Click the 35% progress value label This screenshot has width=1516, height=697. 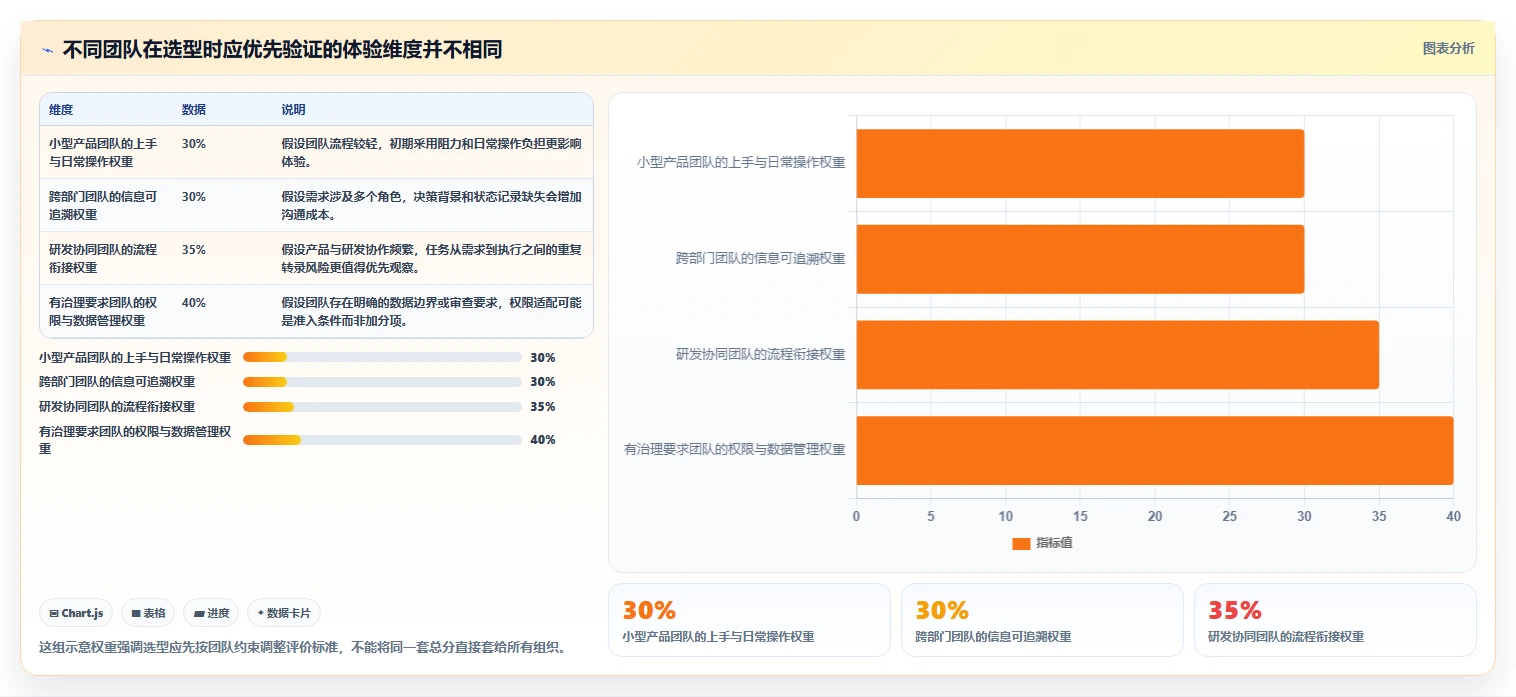coord(543,407)
